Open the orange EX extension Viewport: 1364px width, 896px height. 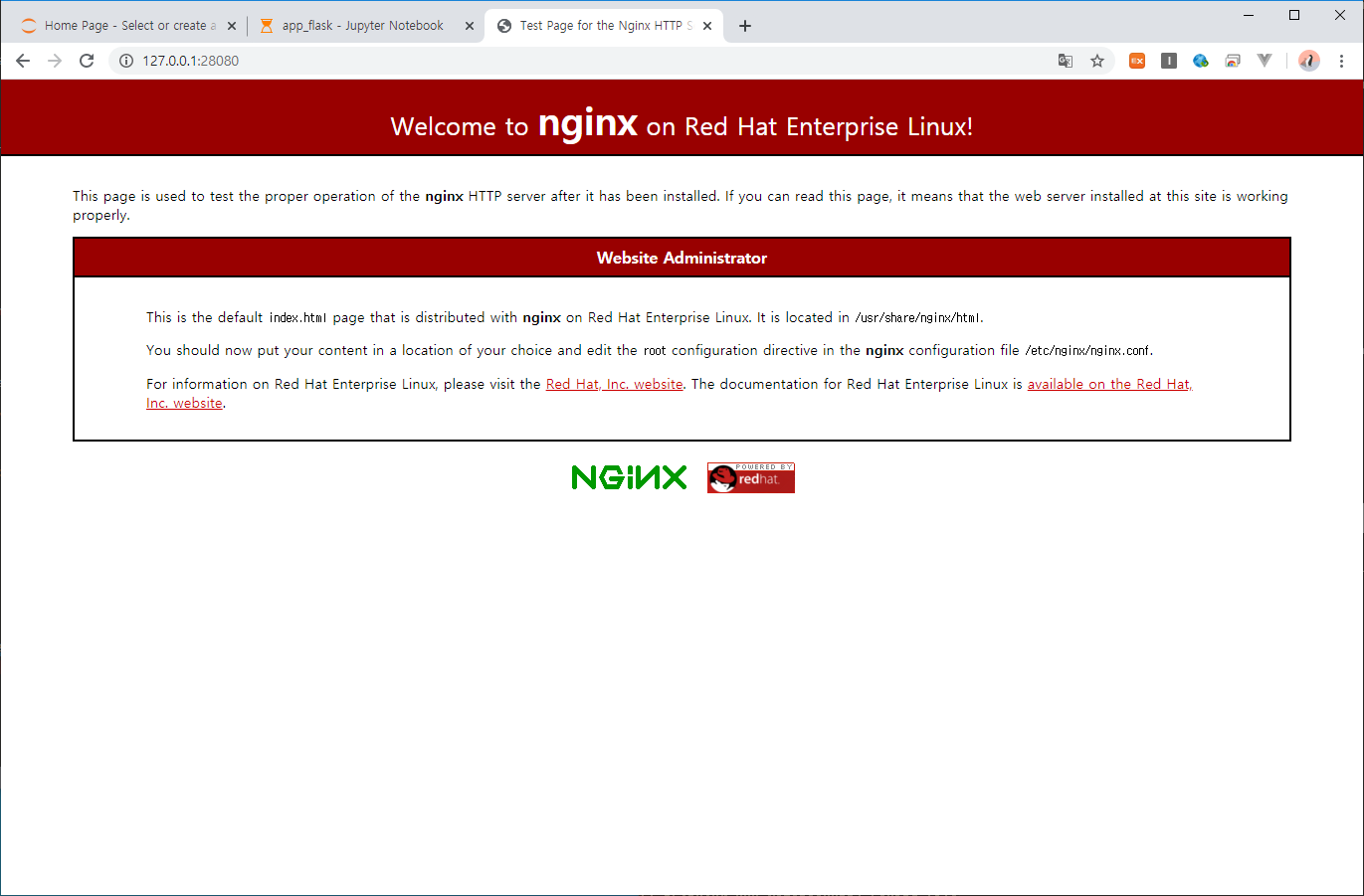(1137, 61)
